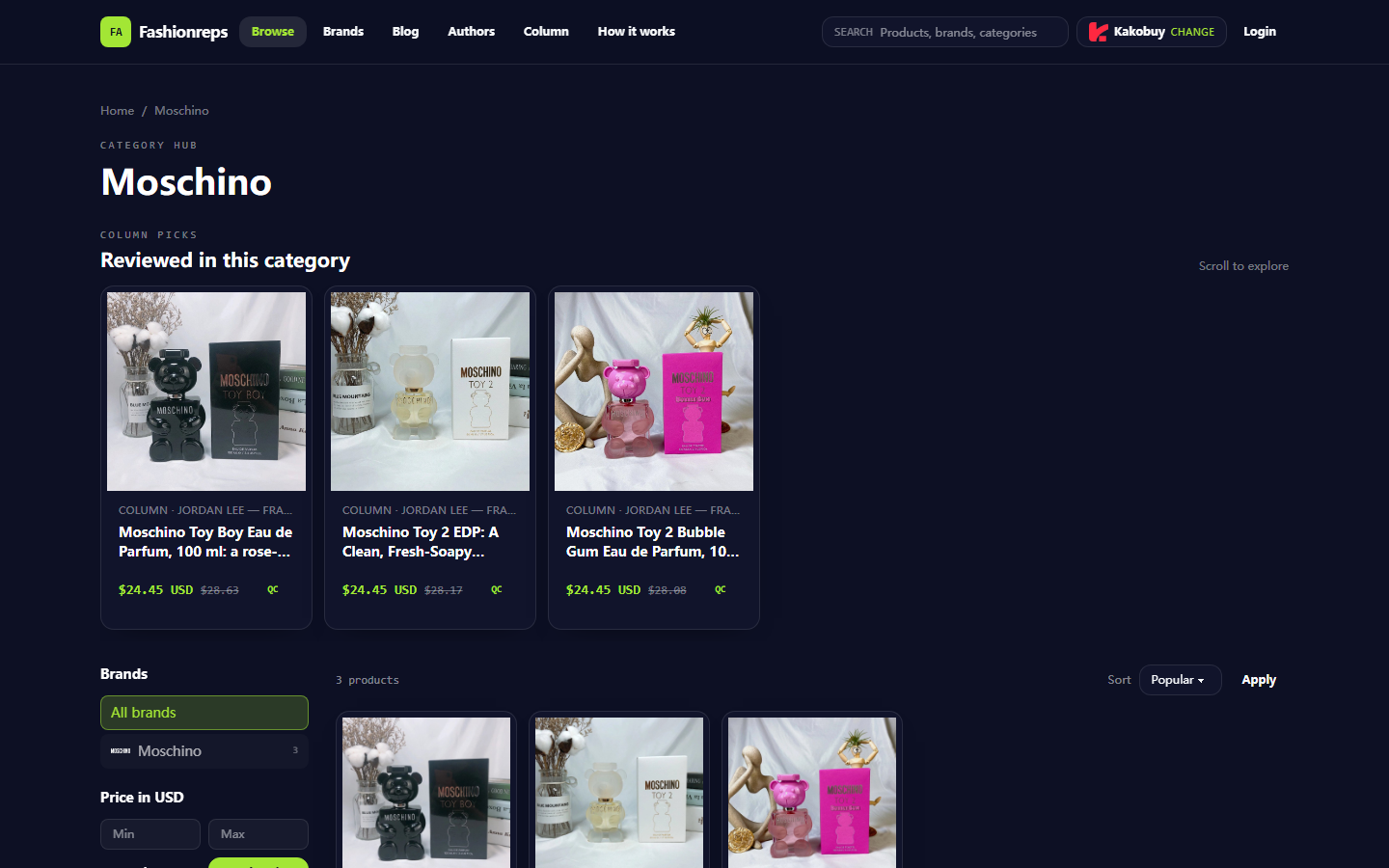Open the clear Toy 2 product listing thumbnail
Image resolution: width=1389 pixels, height=868 pixels.
pos(619,793)
